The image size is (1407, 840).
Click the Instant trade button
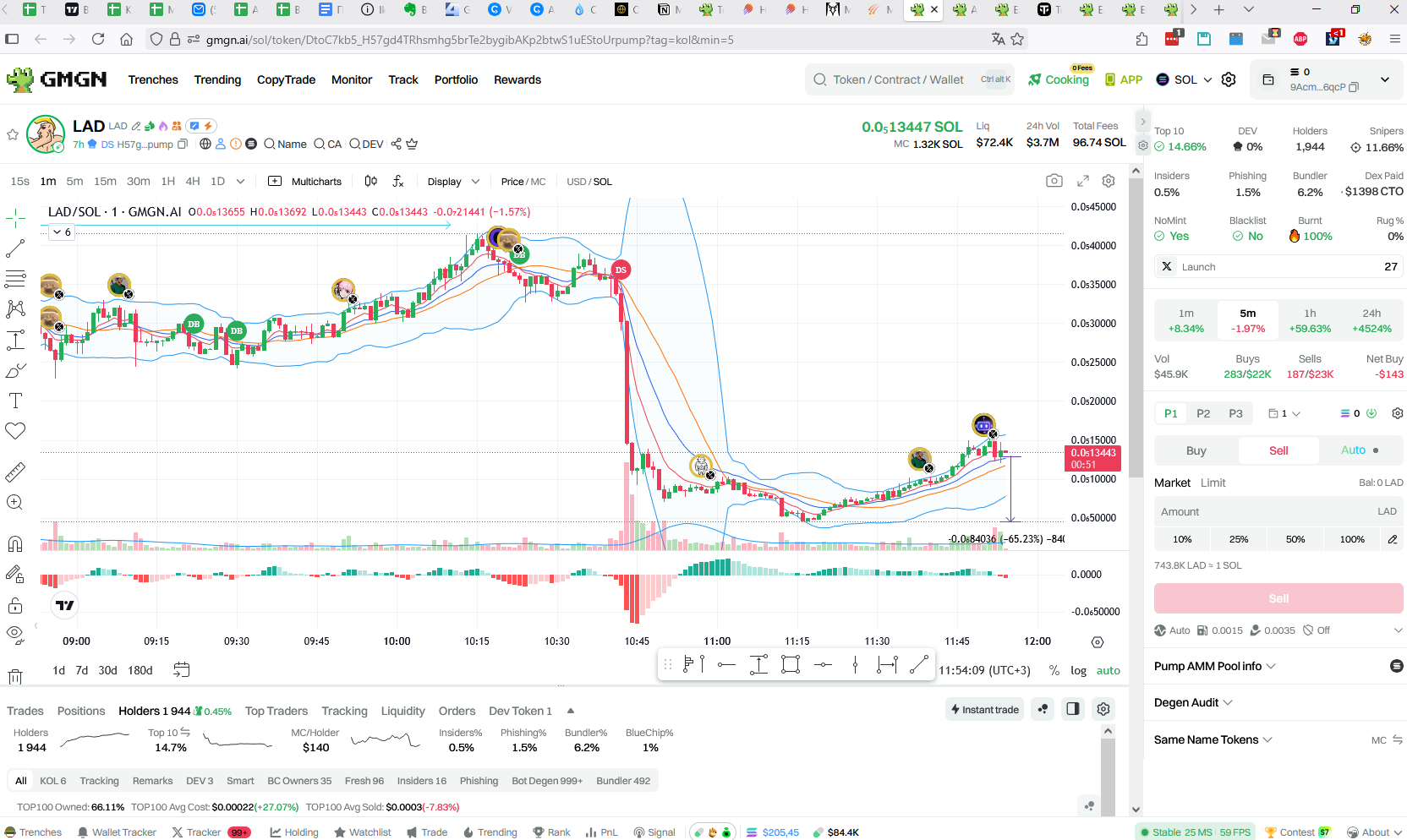click(x=984, y=709)
